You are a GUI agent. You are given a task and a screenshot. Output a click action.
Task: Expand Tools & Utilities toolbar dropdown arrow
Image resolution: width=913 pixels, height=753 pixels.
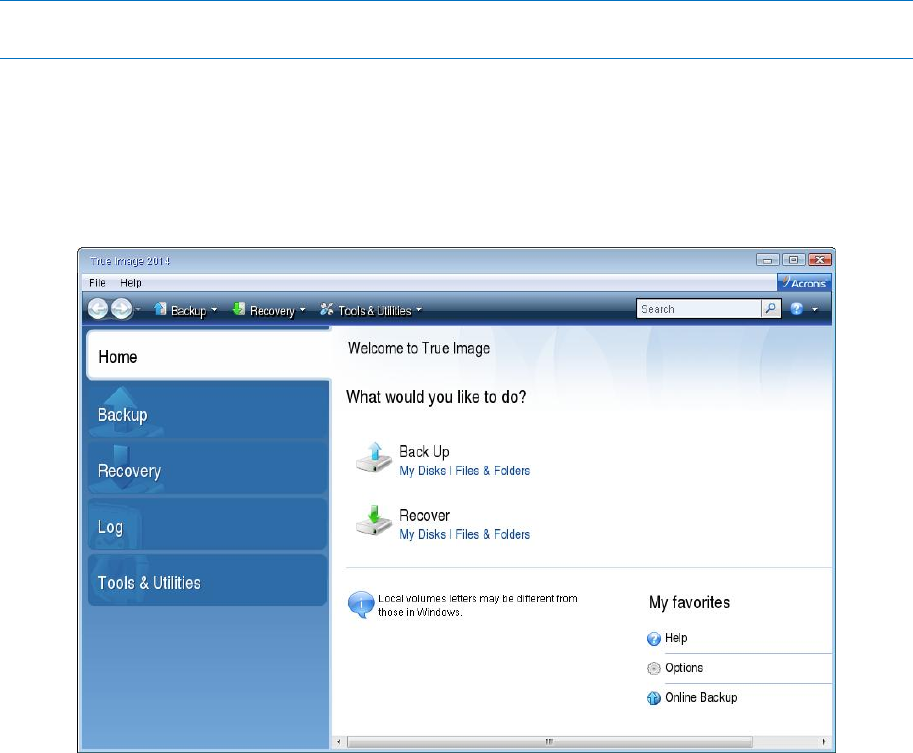coord(418,310)
